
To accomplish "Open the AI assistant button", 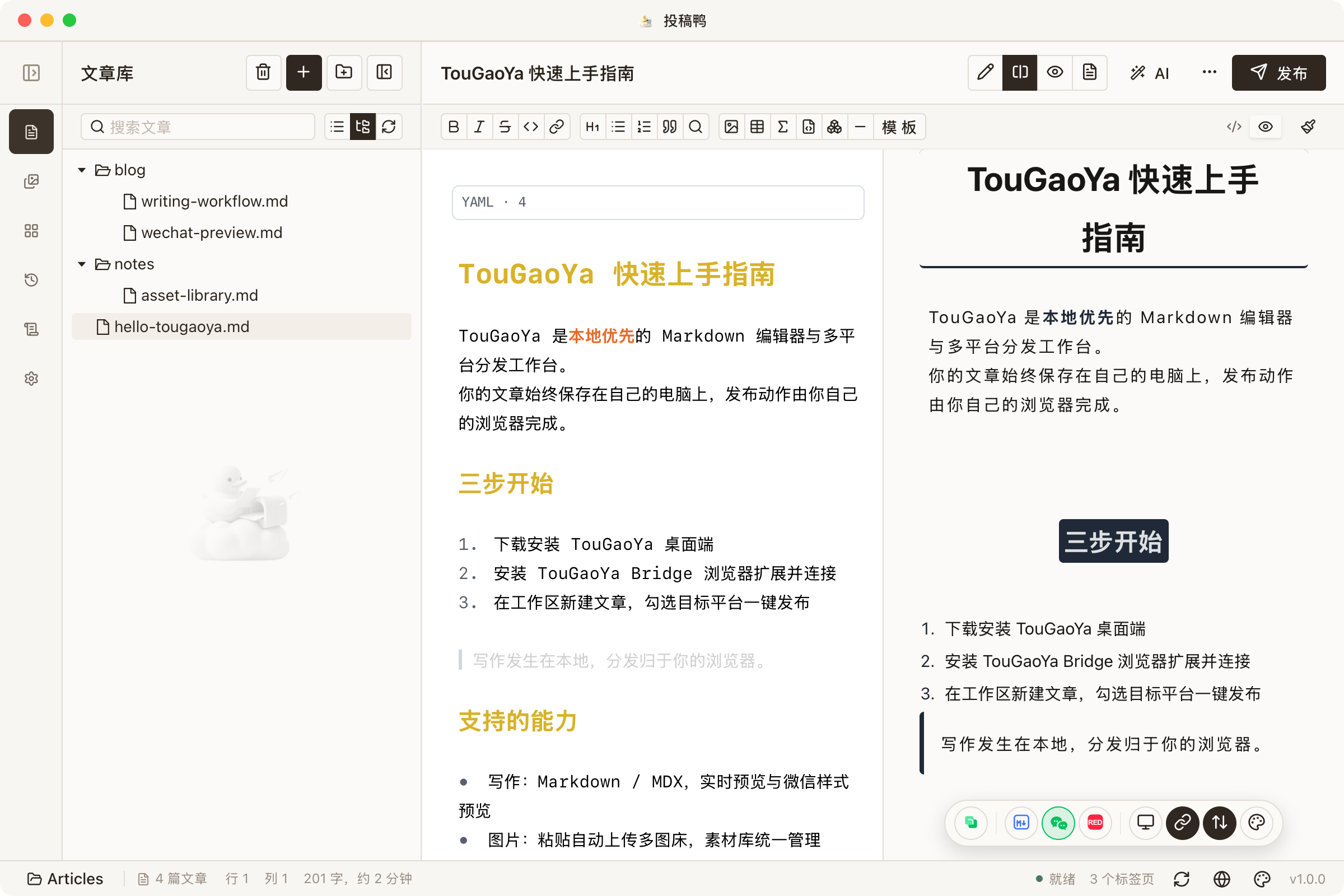I will pos(1150,73).
